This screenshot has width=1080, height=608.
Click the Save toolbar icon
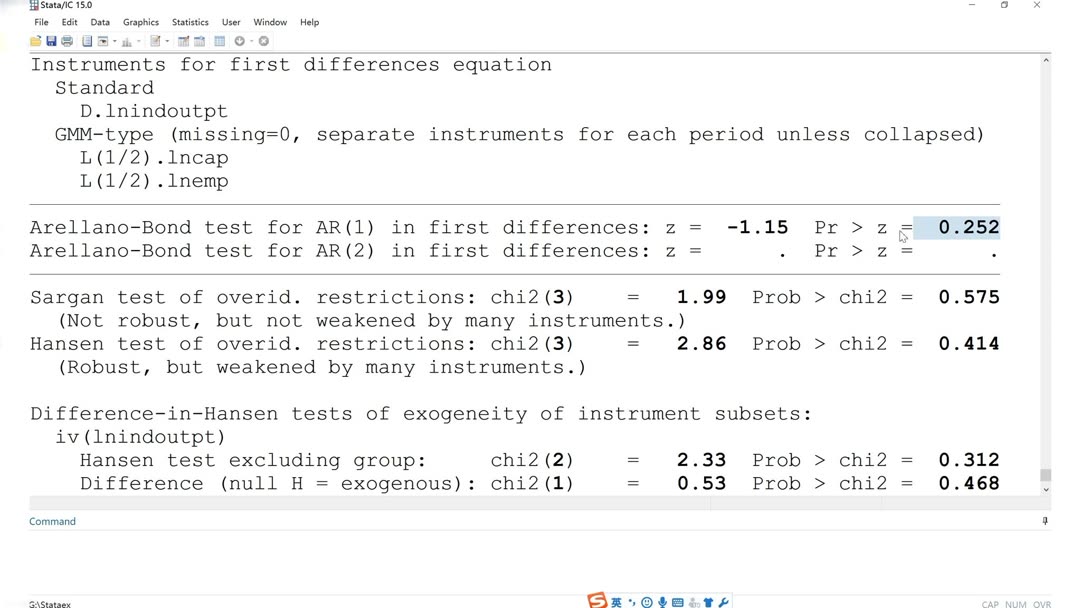(x=51, y=41)
